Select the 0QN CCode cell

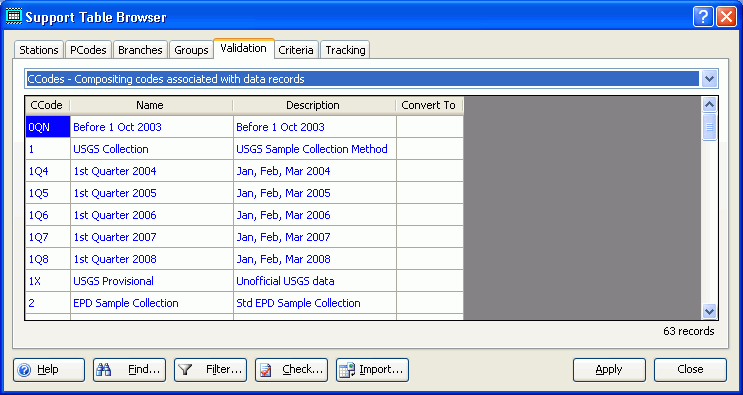pos(48,127)
